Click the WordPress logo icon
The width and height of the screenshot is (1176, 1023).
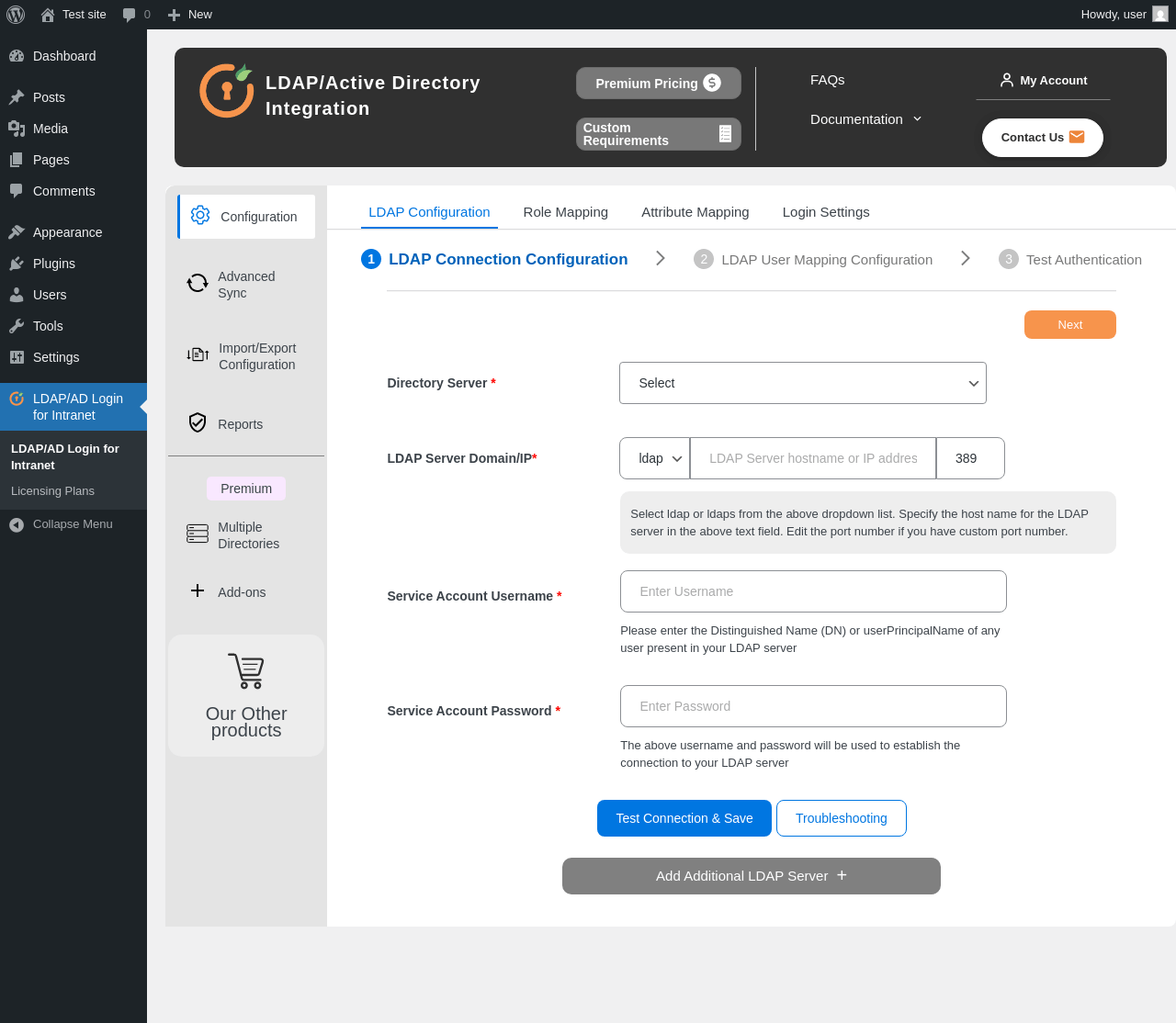[x=16, y=15]
